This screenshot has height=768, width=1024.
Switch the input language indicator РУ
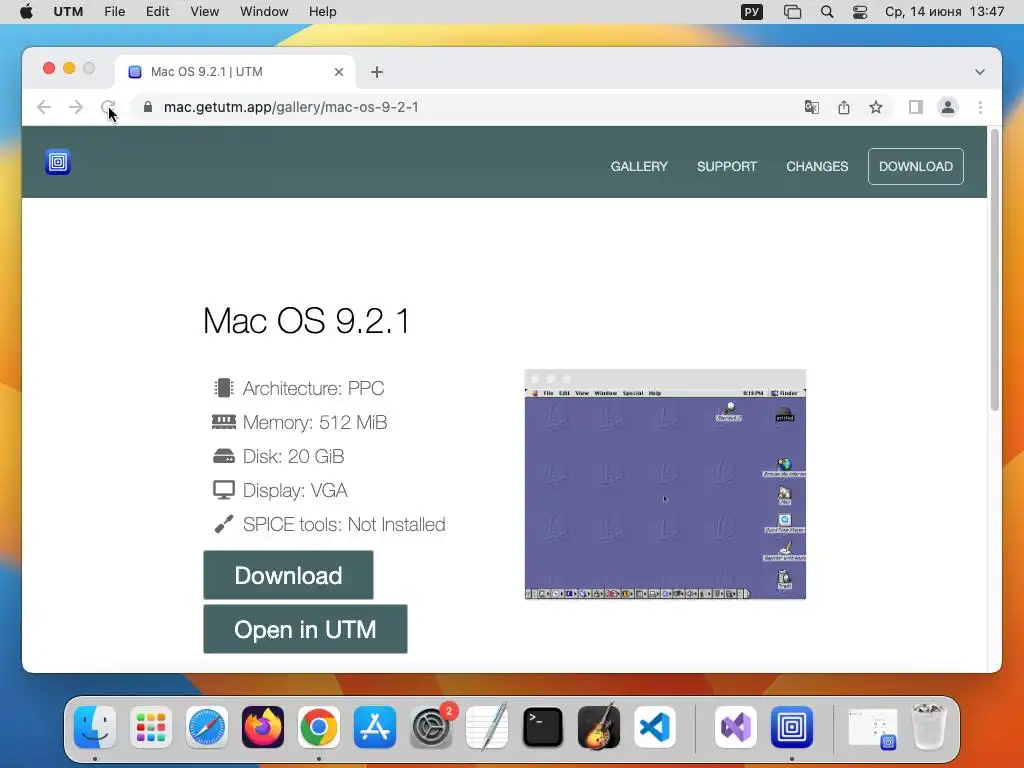[x=752, y=12]
